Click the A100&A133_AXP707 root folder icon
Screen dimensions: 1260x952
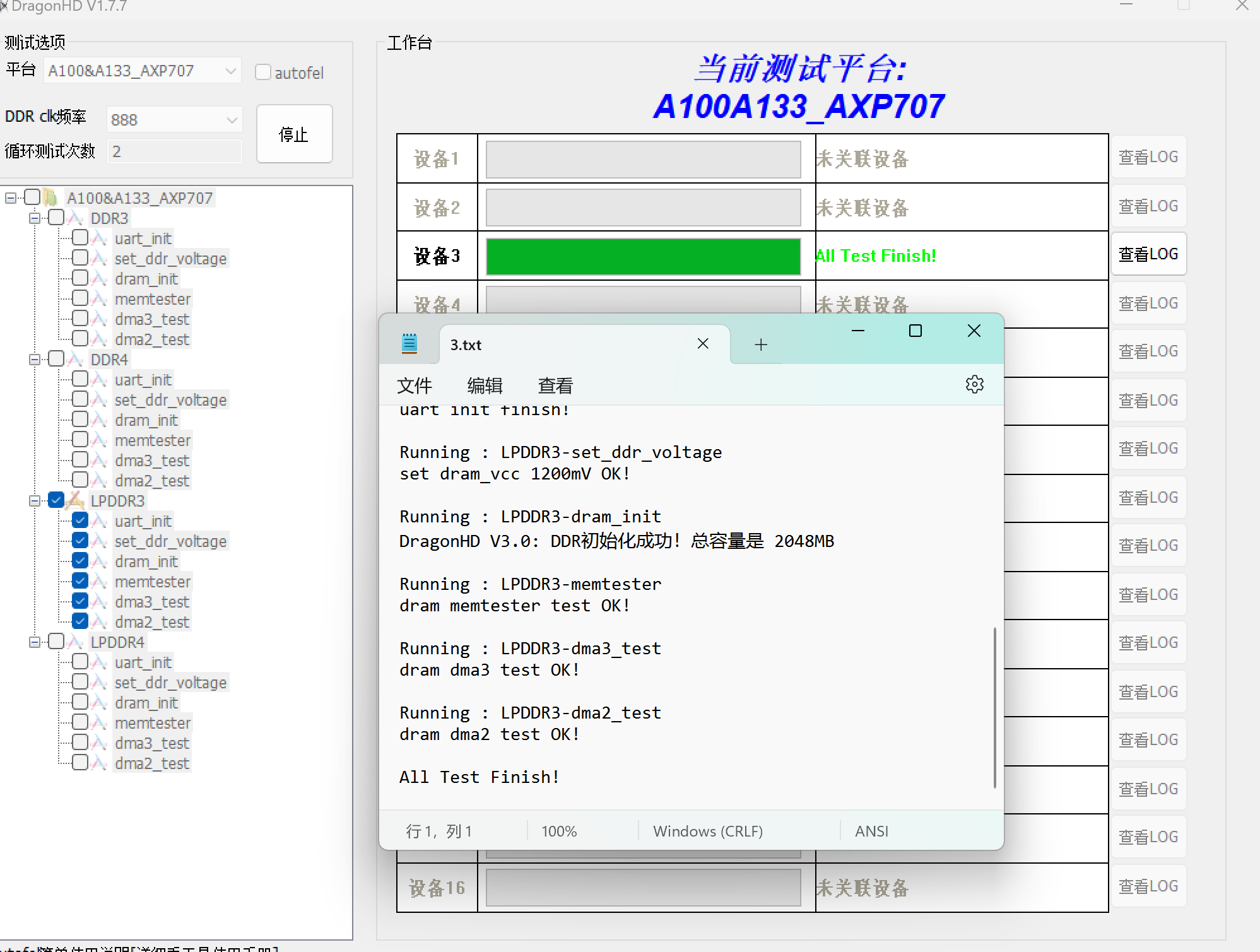51,197
